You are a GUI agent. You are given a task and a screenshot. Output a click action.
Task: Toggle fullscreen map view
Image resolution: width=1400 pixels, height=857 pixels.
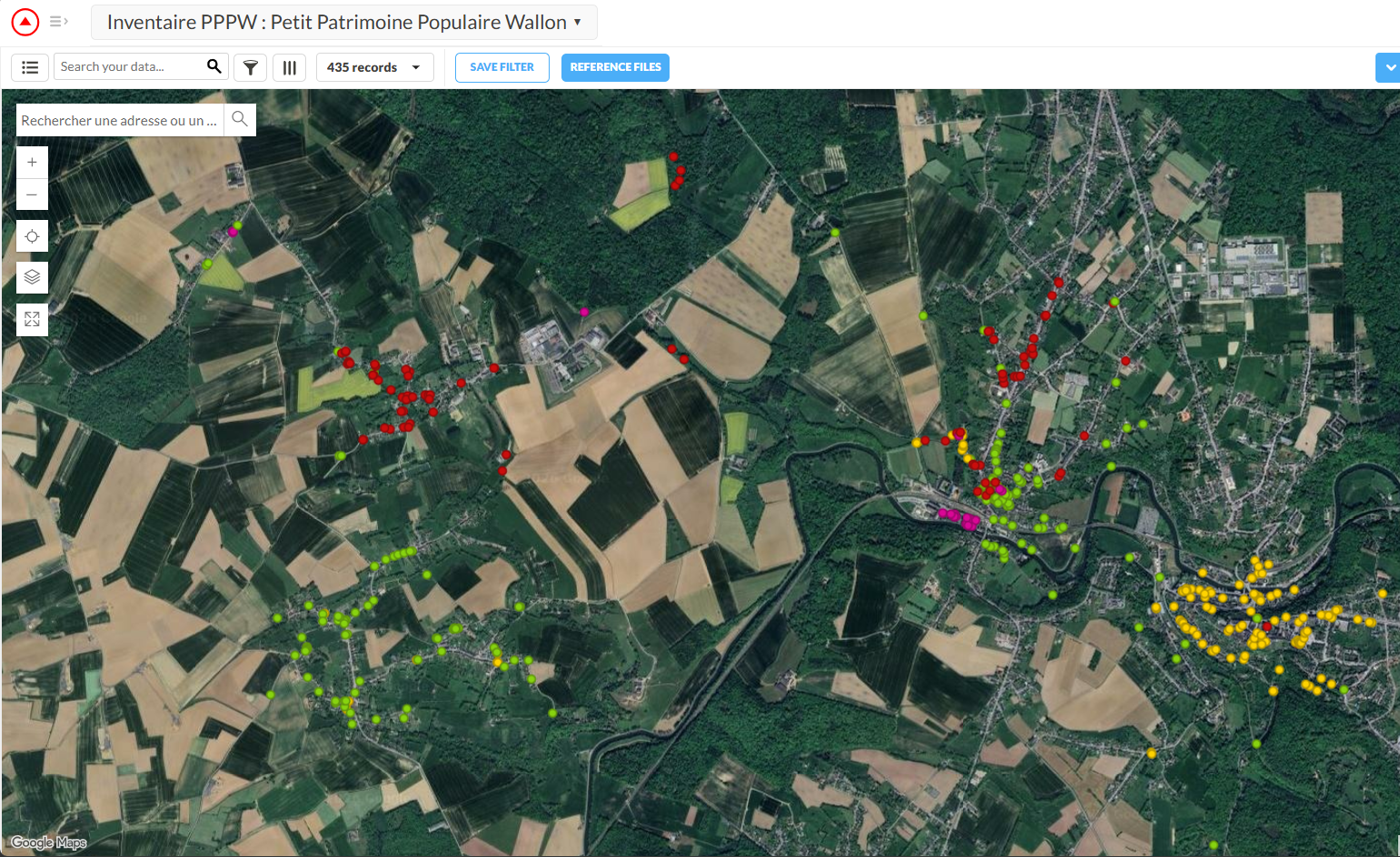(x=32, y=319)
